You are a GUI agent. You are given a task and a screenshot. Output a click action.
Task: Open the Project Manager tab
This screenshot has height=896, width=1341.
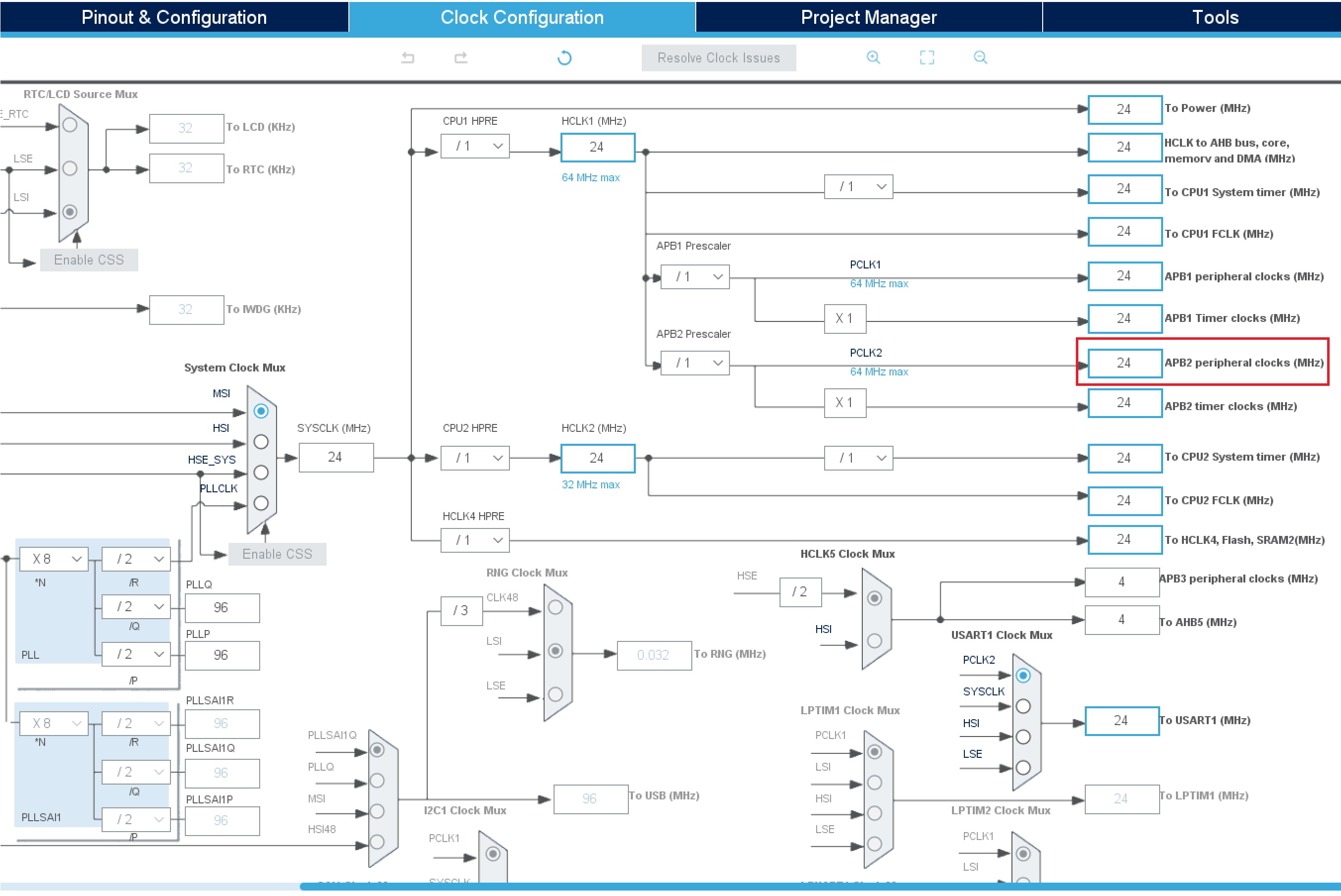tap(868, 17)
